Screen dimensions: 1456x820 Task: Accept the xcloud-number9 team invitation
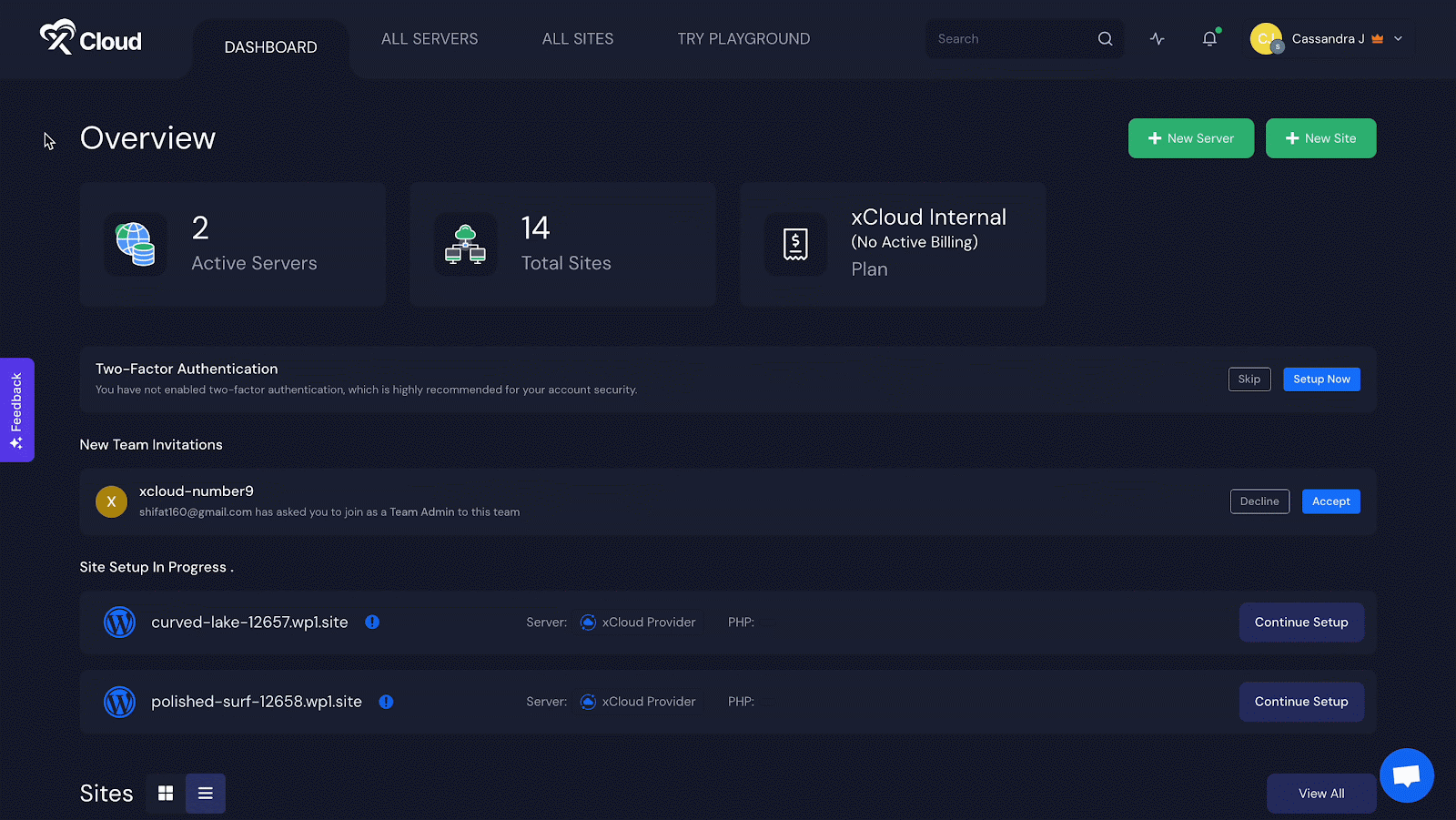(x=1330, y=501)
